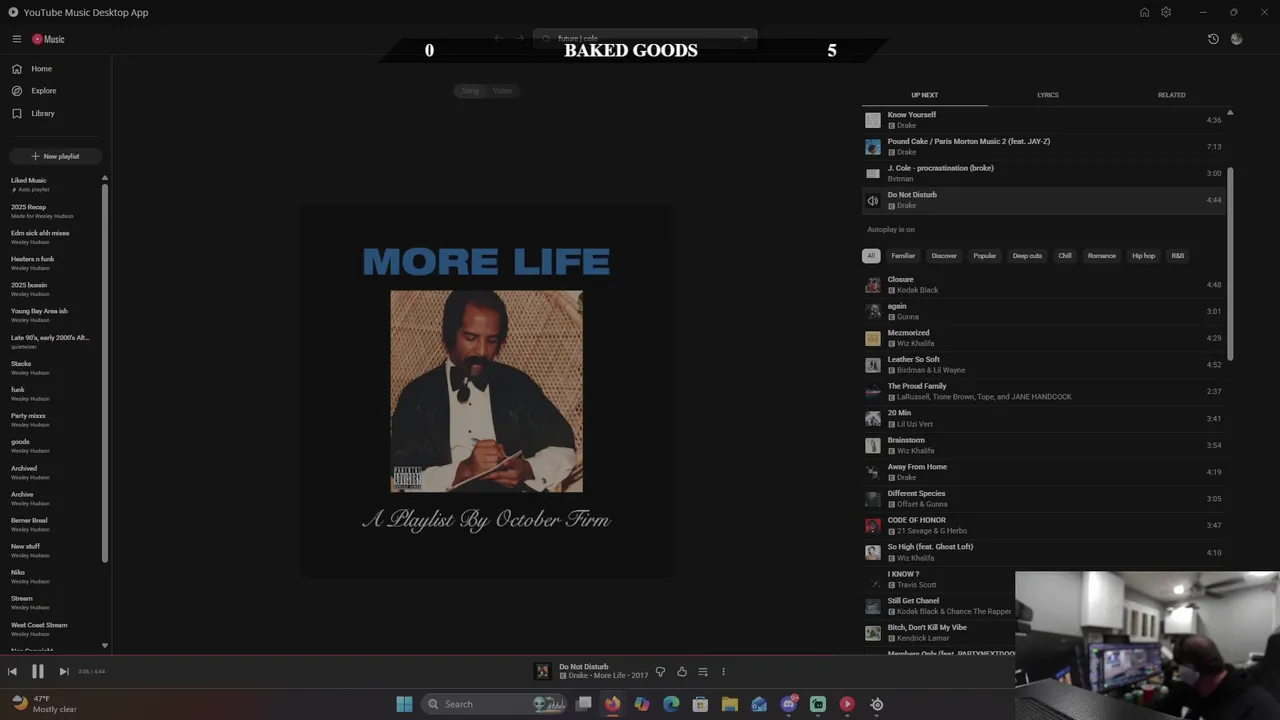Skip to next track
Image resolution: width=1280 pixels, height=720 pixels.
tap(63, 672)
